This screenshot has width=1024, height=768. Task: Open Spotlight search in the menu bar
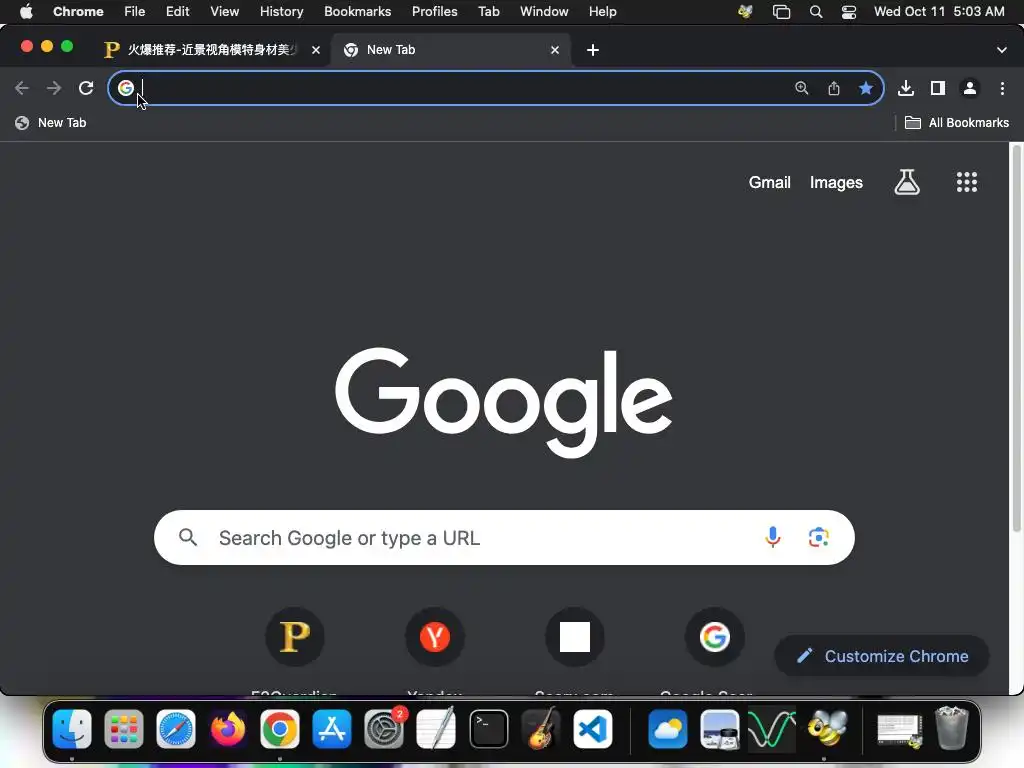816,12
